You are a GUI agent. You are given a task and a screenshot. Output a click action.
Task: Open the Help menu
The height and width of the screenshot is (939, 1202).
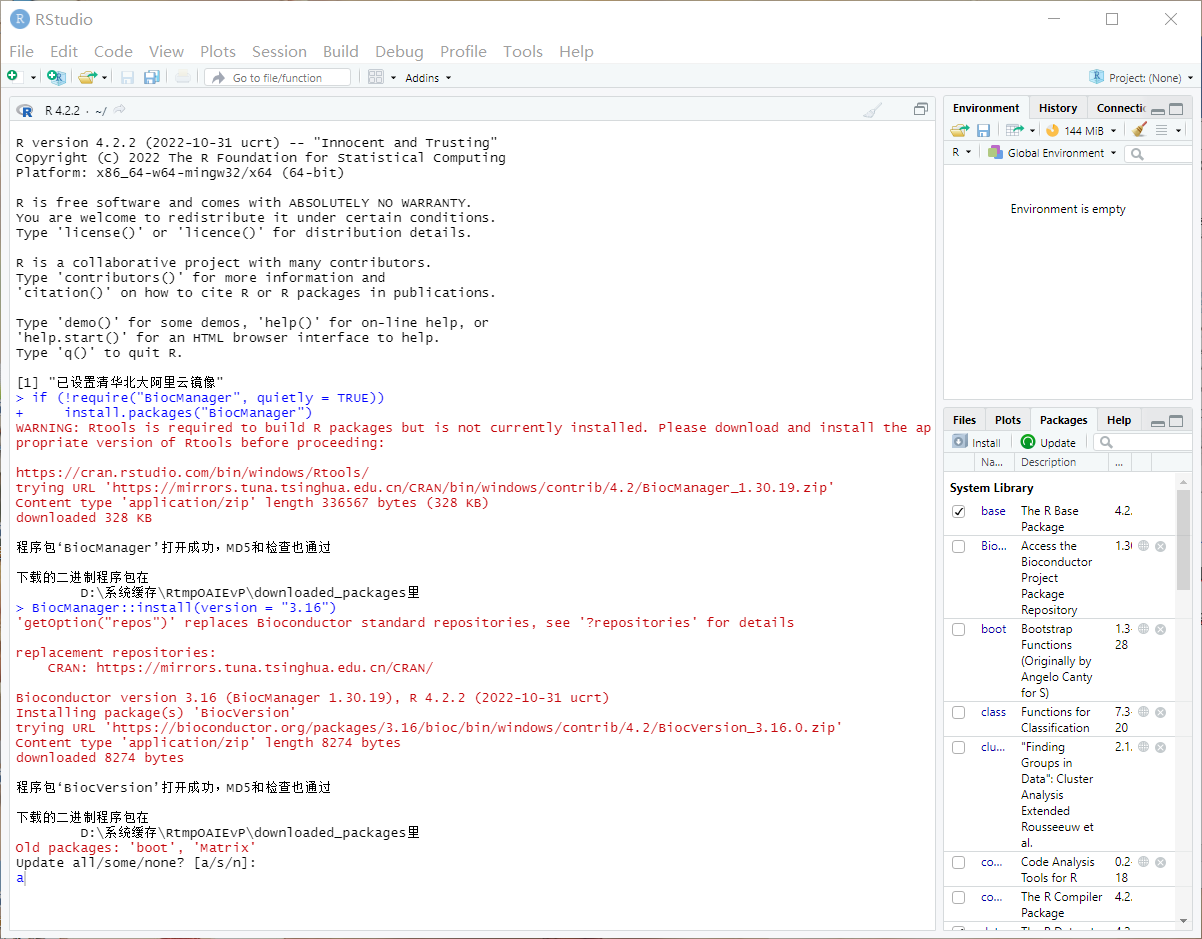[576, 51]
